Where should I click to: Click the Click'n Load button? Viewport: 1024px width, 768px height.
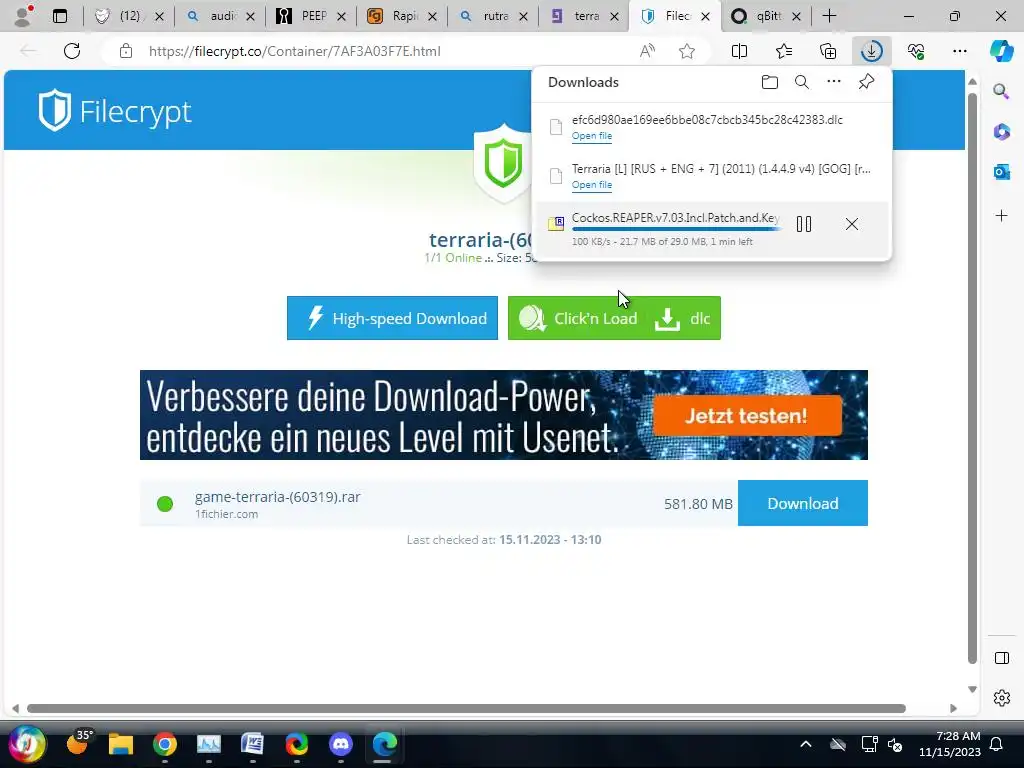coord(577,318)
